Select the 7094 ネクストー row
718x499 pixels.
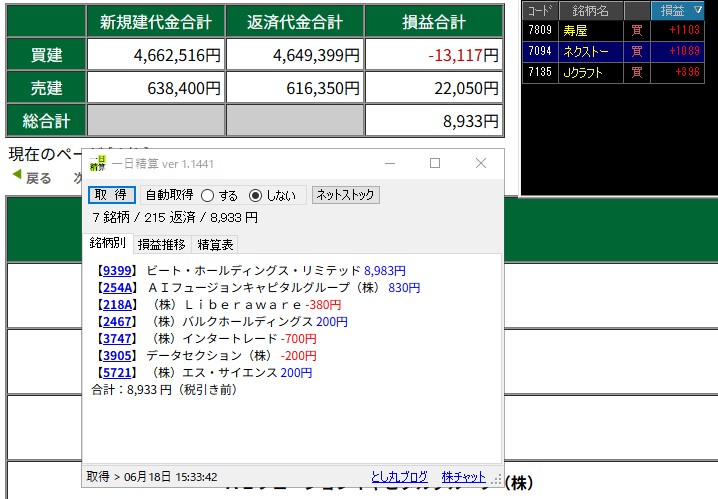point(619,50)
